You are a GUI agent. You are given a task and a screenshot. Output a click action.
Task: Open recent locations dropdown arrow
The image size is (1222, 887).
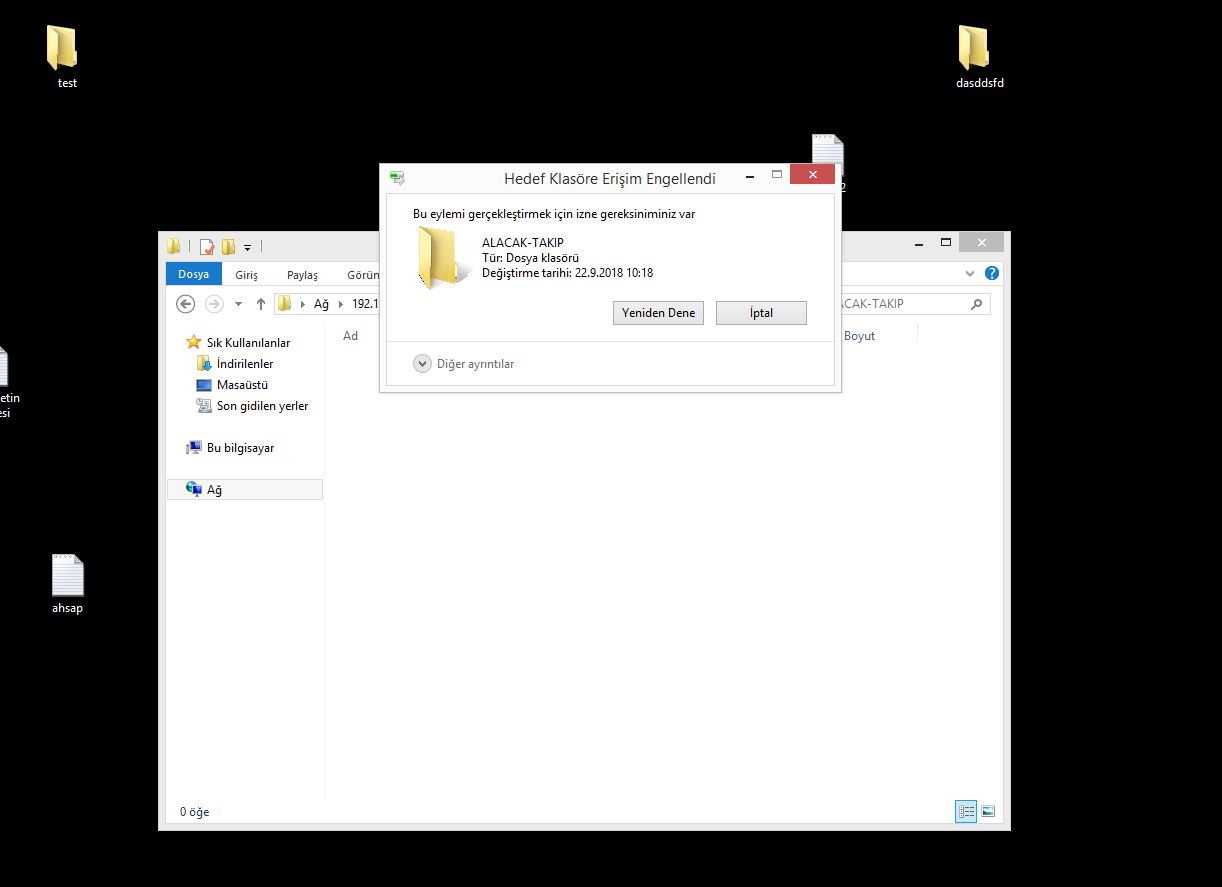tap(238, 304)
